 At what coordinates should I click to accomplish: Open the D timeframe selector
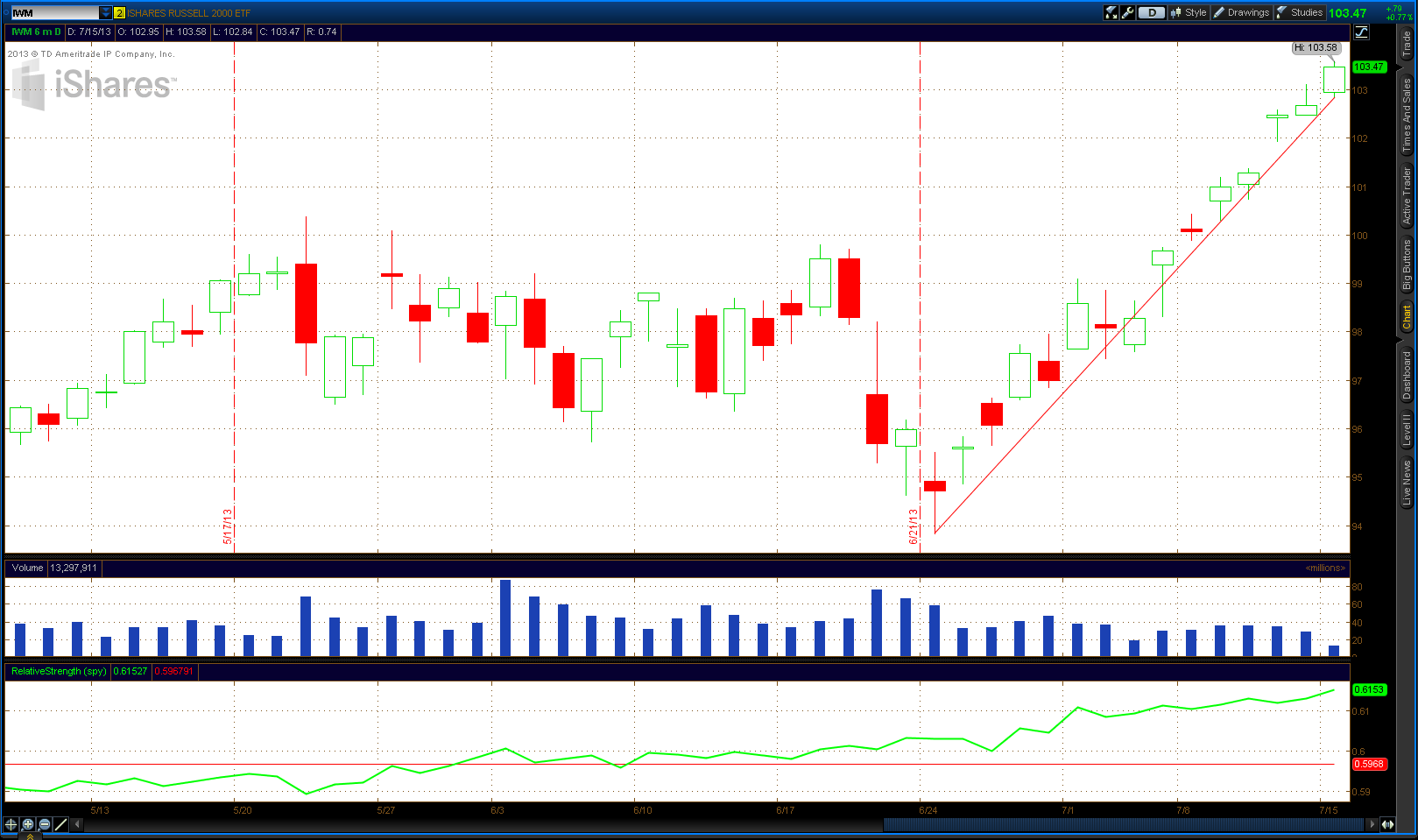point(1150,12)
